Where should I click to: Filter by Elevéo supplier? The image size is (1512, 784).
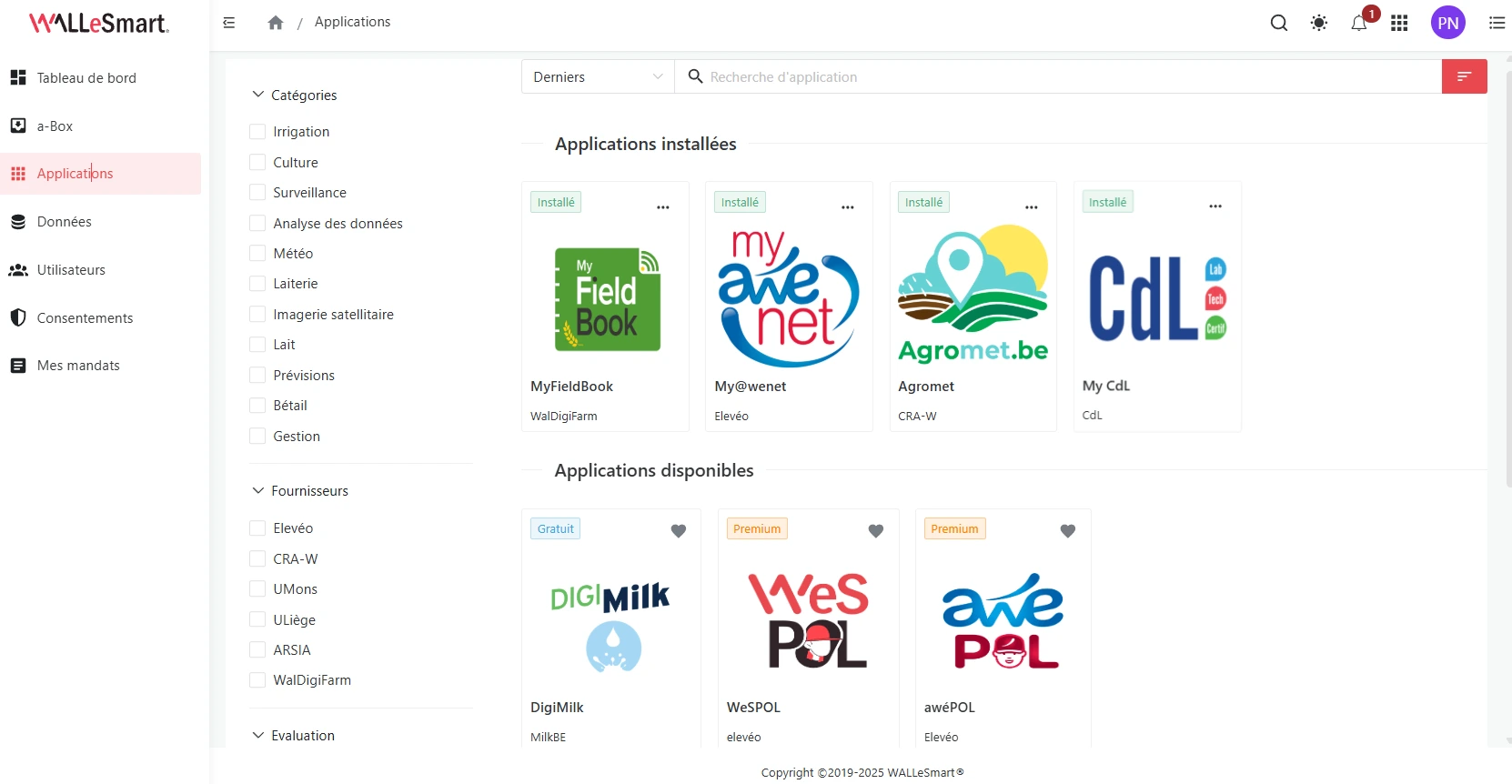click(257, 528)
